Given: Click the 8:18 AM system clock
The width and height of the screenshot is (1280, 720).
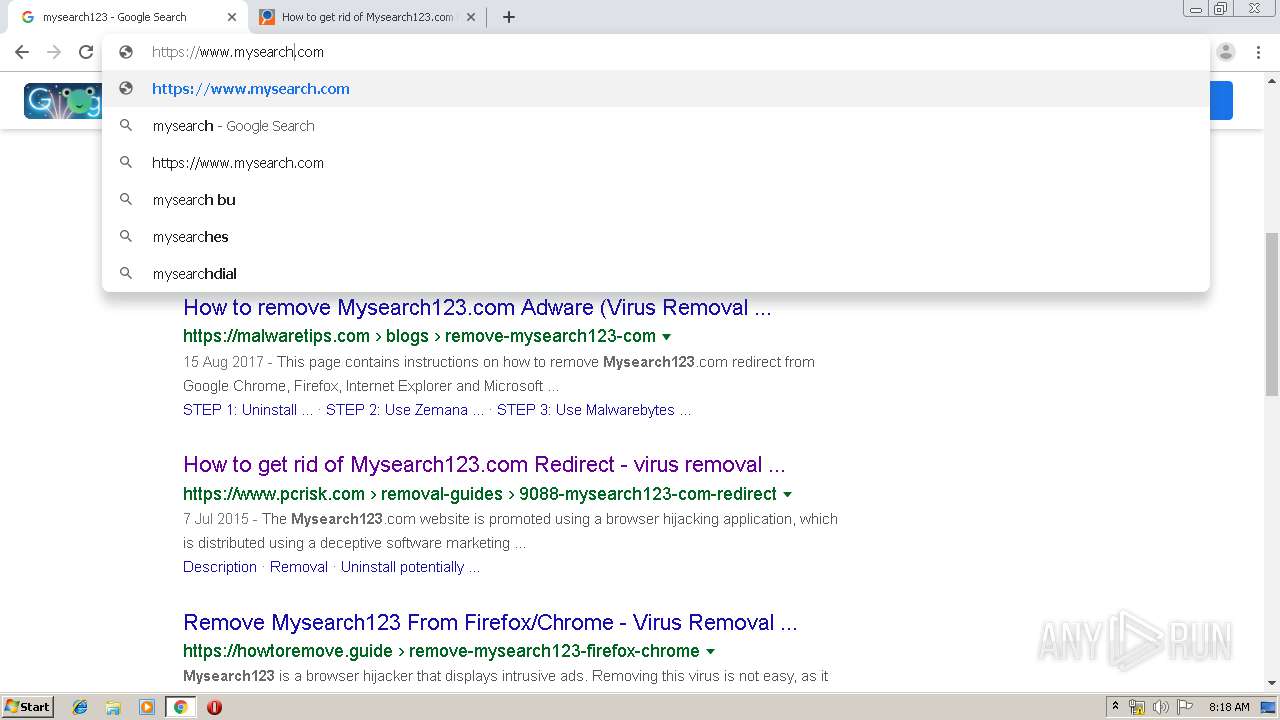Looking at the screenshot, I should coord(1229,707).
